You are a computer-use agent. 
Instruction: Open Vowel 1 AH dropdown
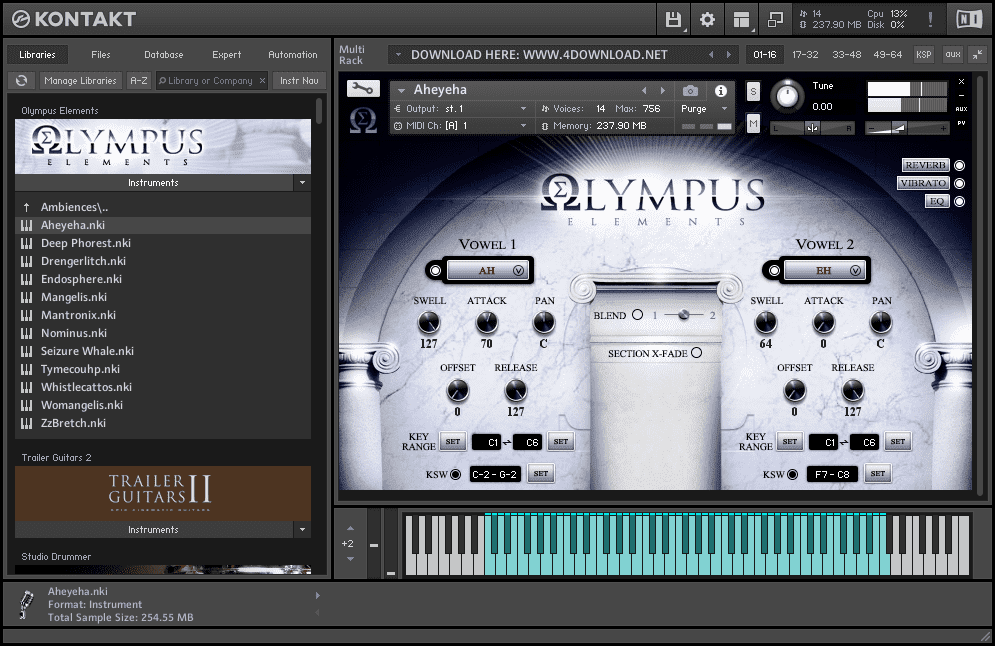pyautogui.click(x=487, y=271)
